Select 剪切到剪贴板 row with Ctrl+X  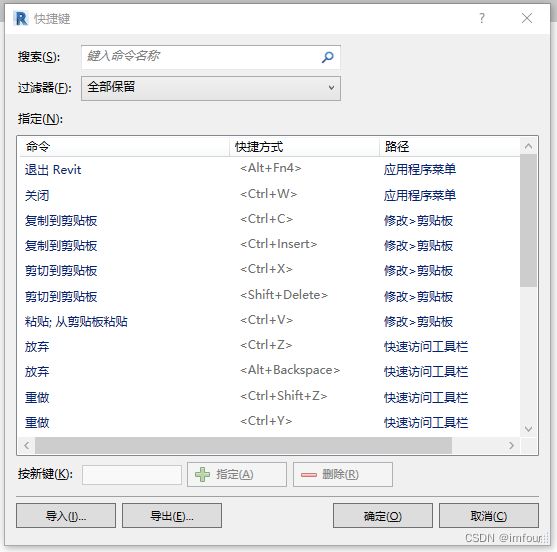[x=269, y=271]
